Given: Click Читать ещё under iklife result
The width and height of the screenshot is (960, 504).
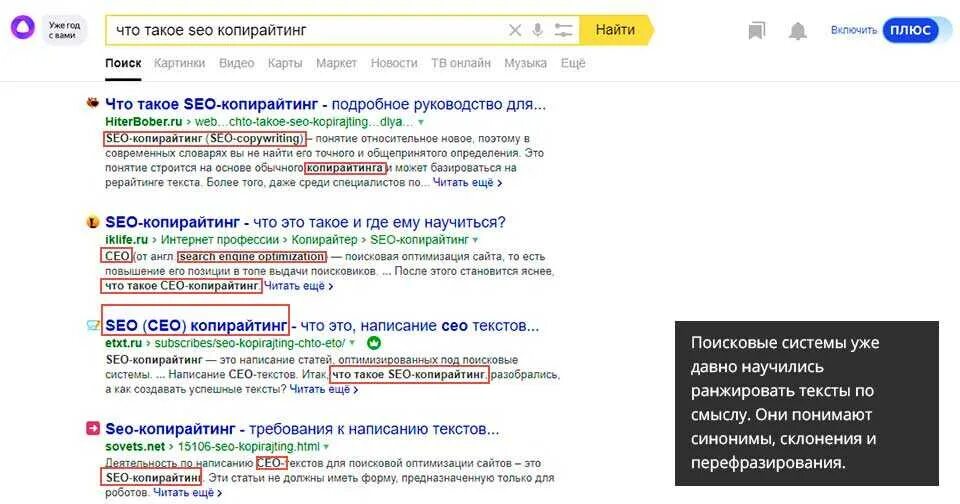Looking at the screenshot, I should coord(298,286).
